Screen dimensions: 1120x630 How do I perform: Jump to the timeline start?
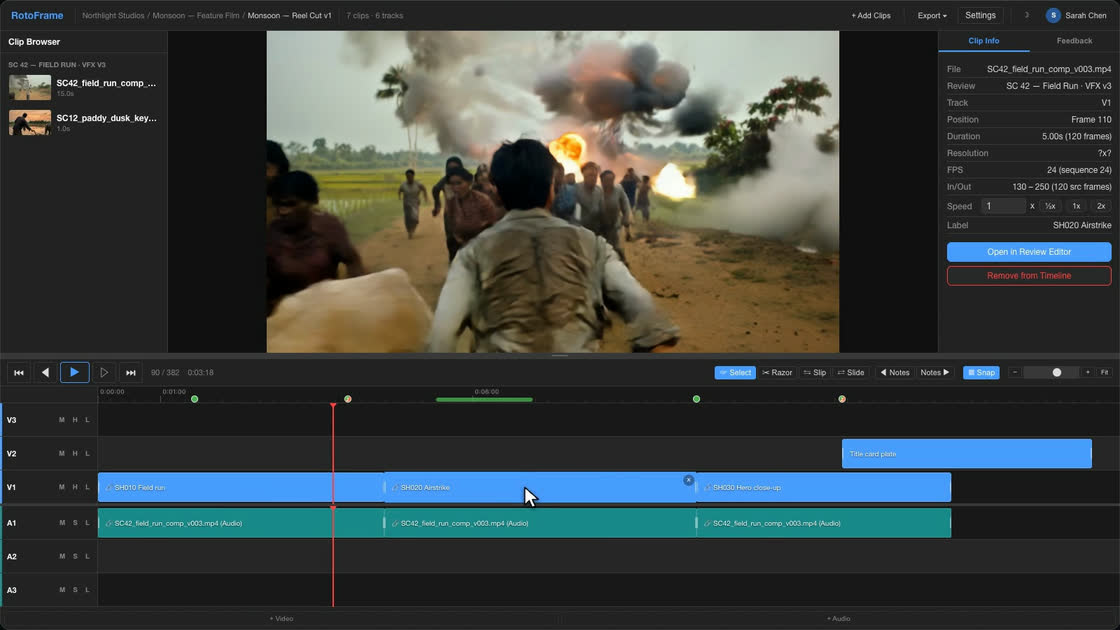click(x=19, y=372)
